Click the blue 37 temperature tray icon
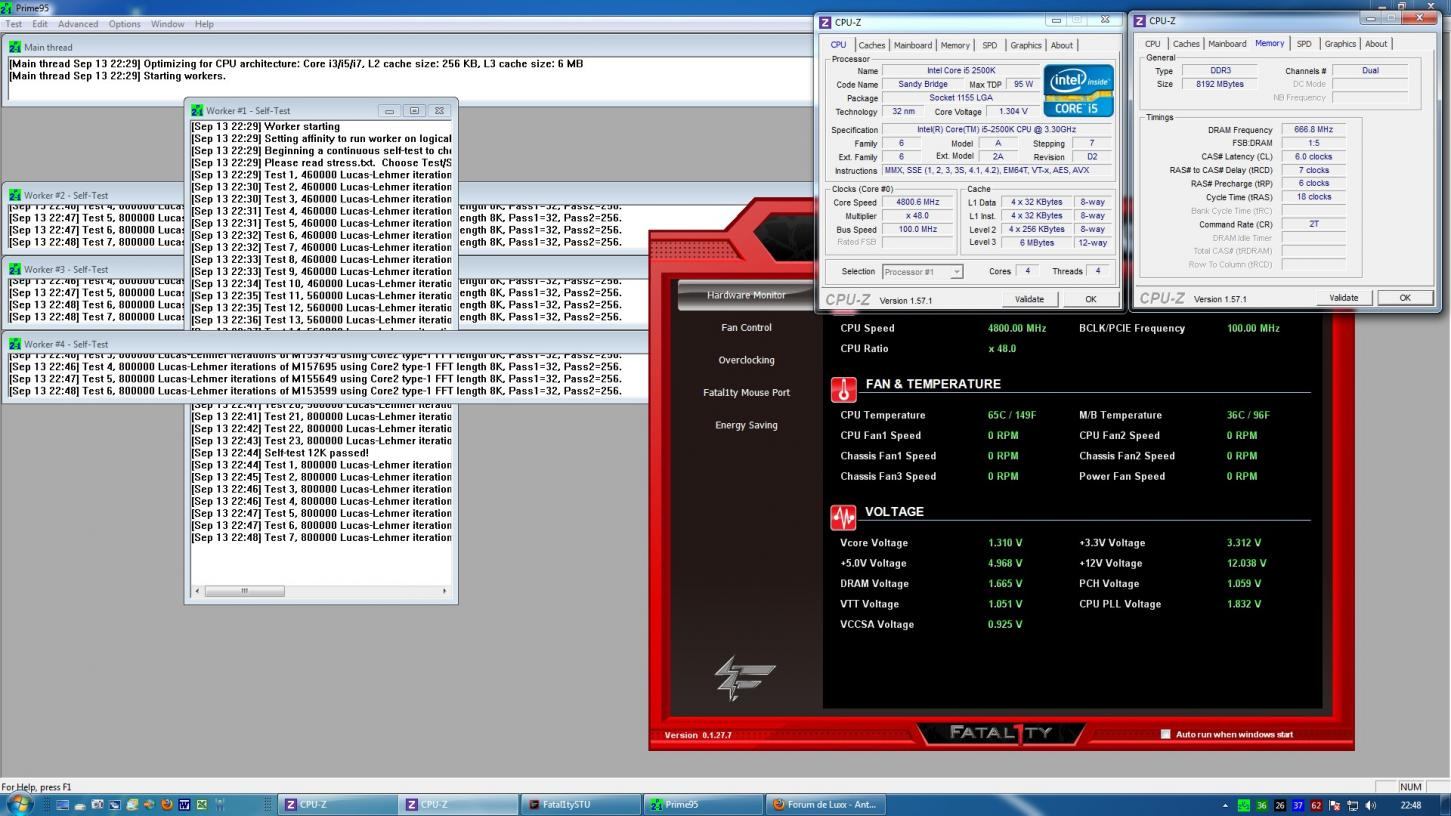This screenshot has height=816, width=1451. point(1298,805)
